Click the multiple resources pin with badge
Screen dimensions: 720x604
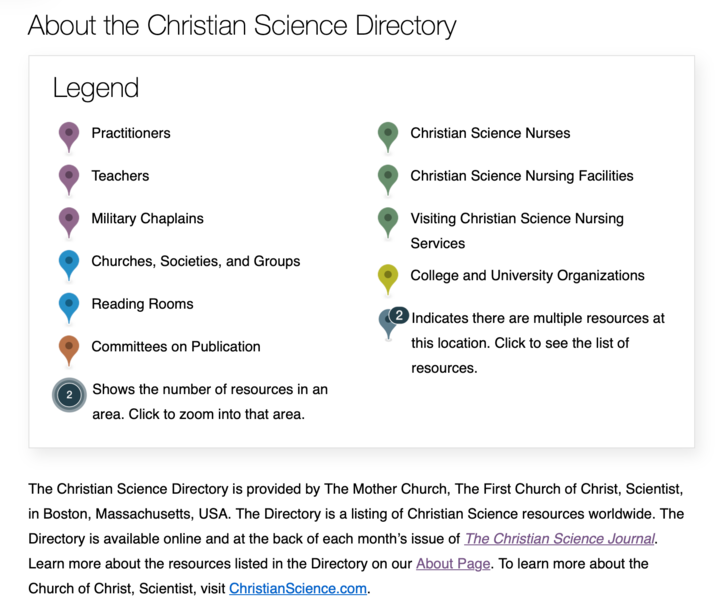coord(393,323)
